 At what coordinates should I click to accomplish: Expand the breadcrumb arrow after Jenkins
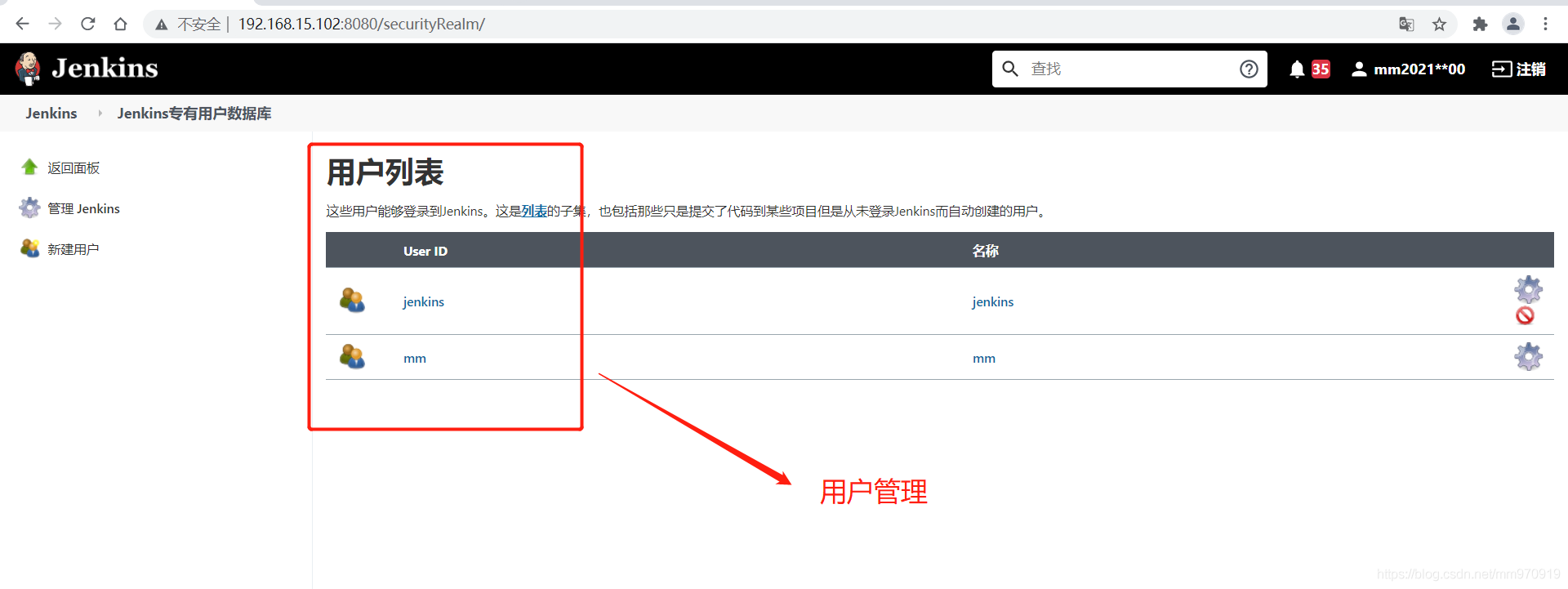coord(100,114)
